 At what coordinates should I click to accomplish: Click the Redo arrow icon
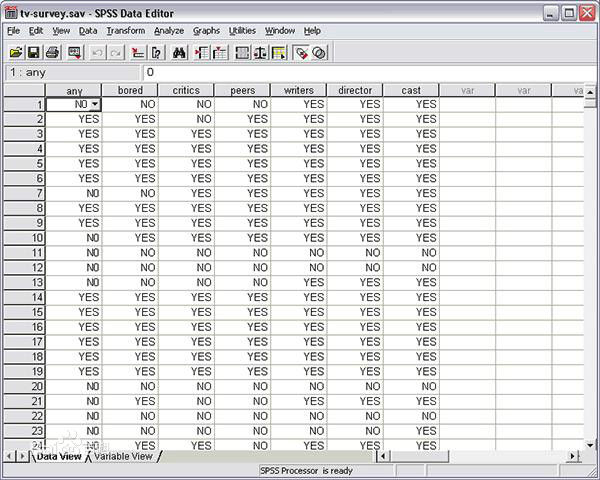pyautogui.click(x=116, y=52)
